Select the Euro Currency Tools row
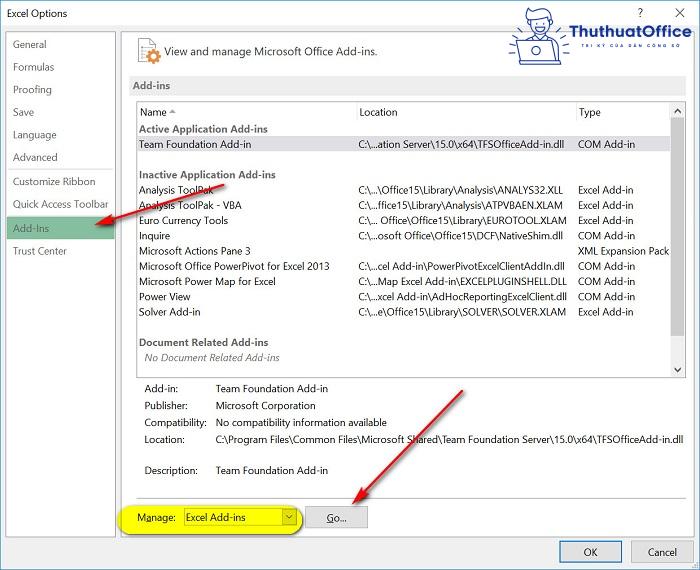The image size is (700, 570). pyautogui.click(x=404, y=221)
